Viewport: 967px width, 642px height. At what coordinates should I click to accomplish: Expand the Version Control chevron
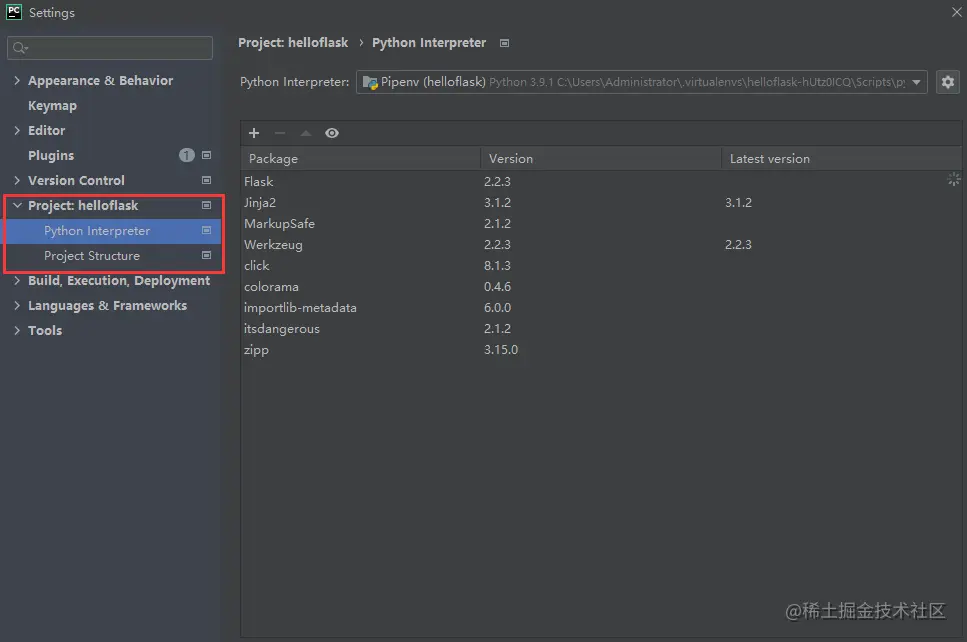pyautogui.click(x=17, y=180)
